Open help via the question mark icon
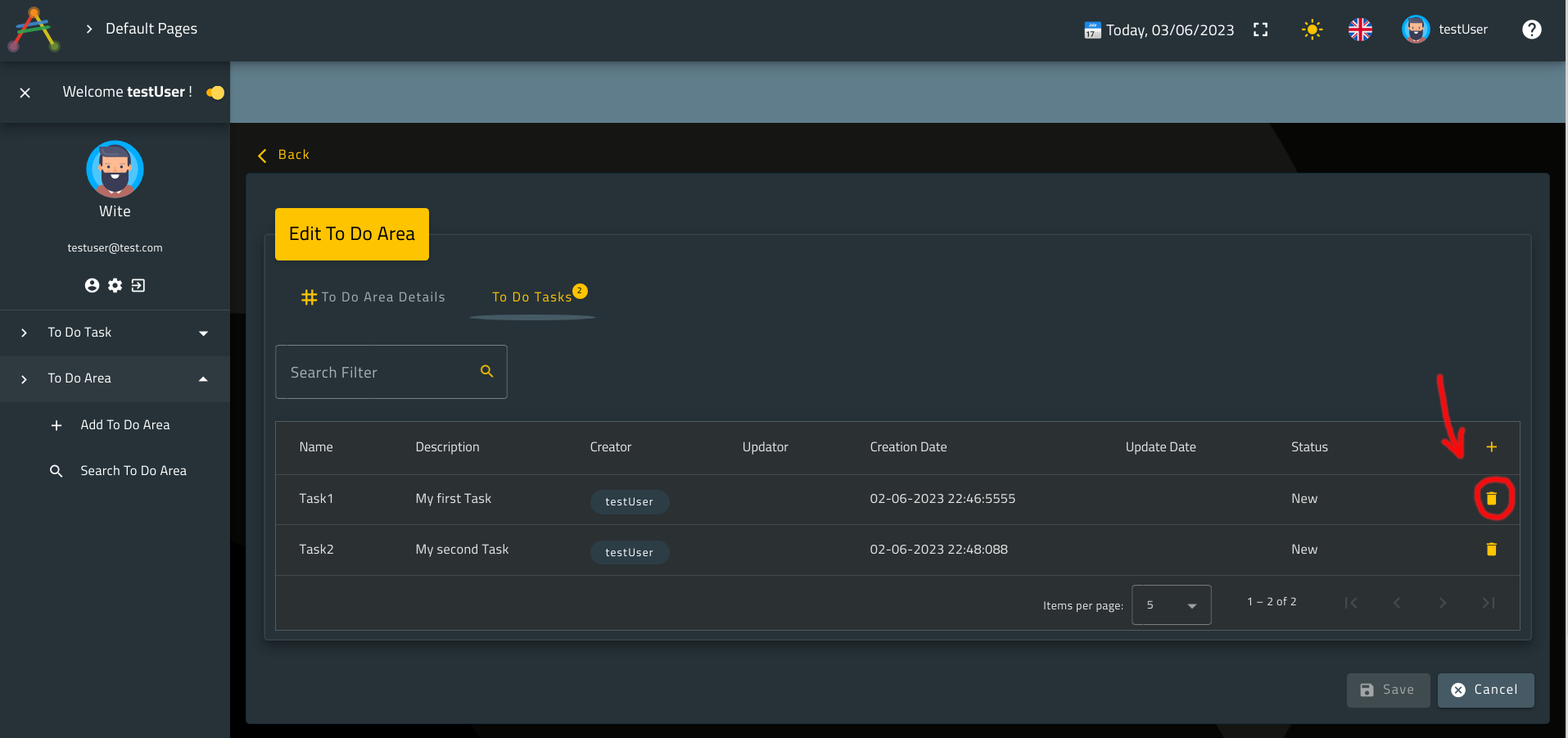Viewport: 1568px width, 738px height. tap(1531, 29)
